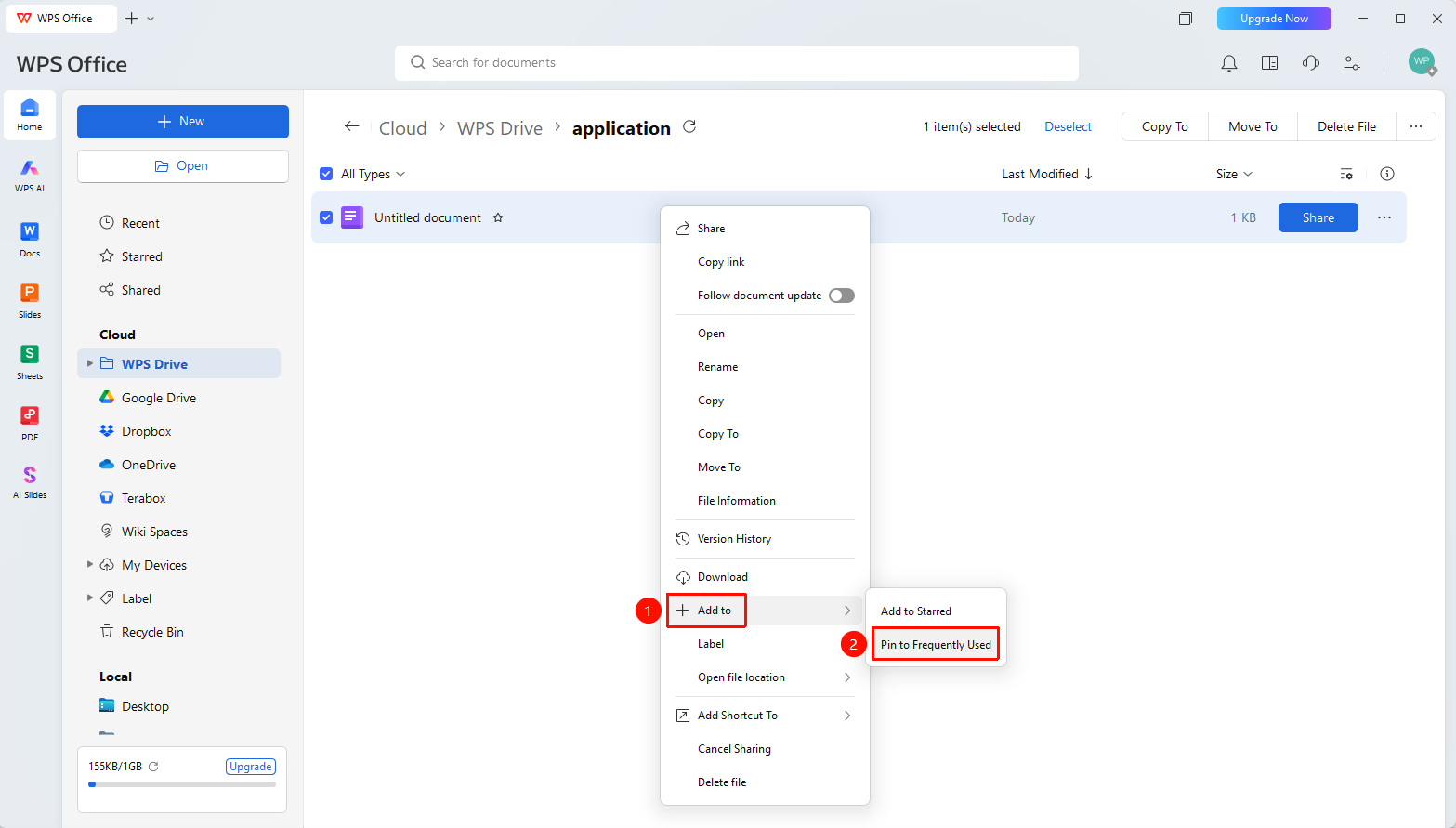Open the Slides app icon

click(30, 300)
